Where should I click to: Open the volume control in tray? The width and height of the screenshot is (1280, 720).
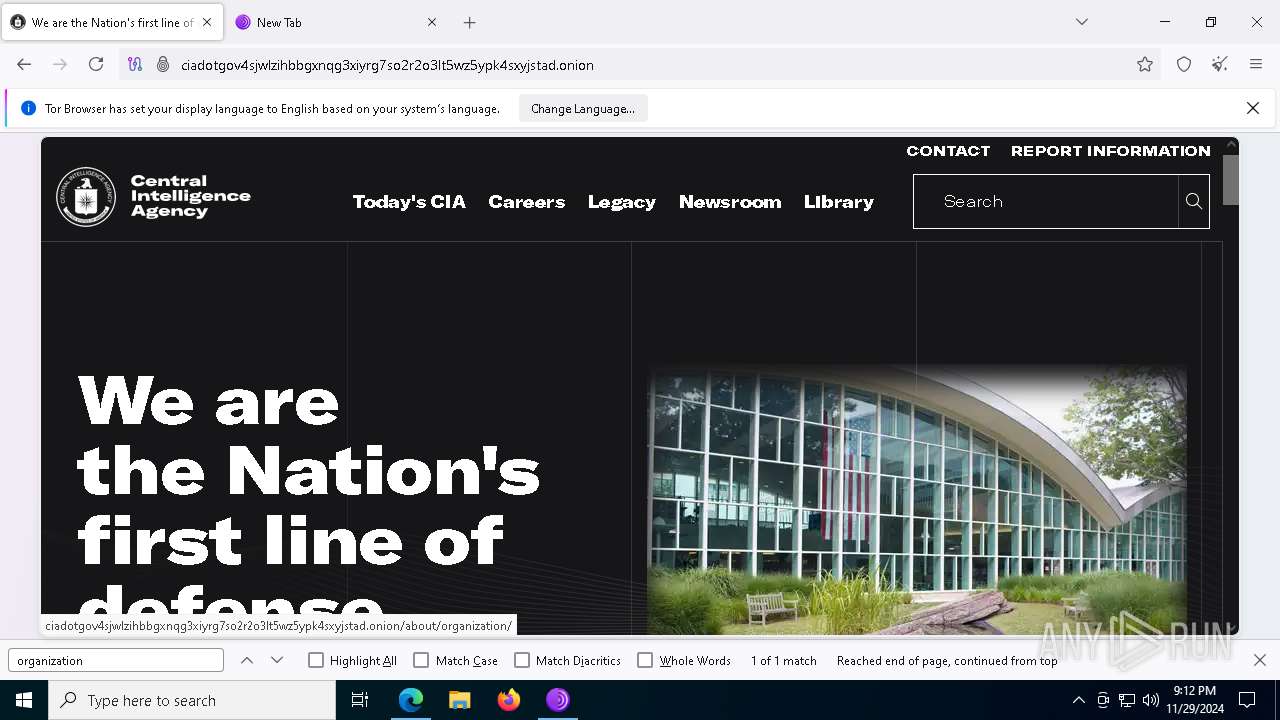(x=1151, y=700)
